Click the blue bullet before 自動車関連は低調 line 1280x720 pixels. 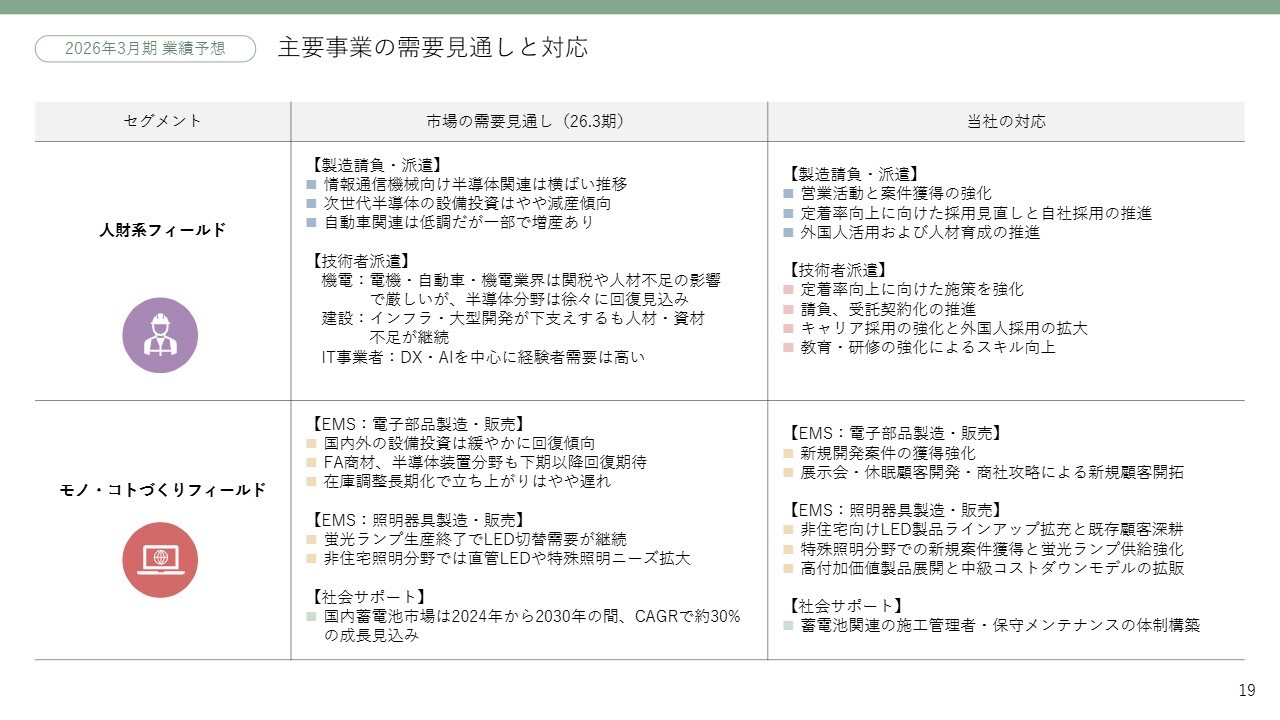point(311,223)
